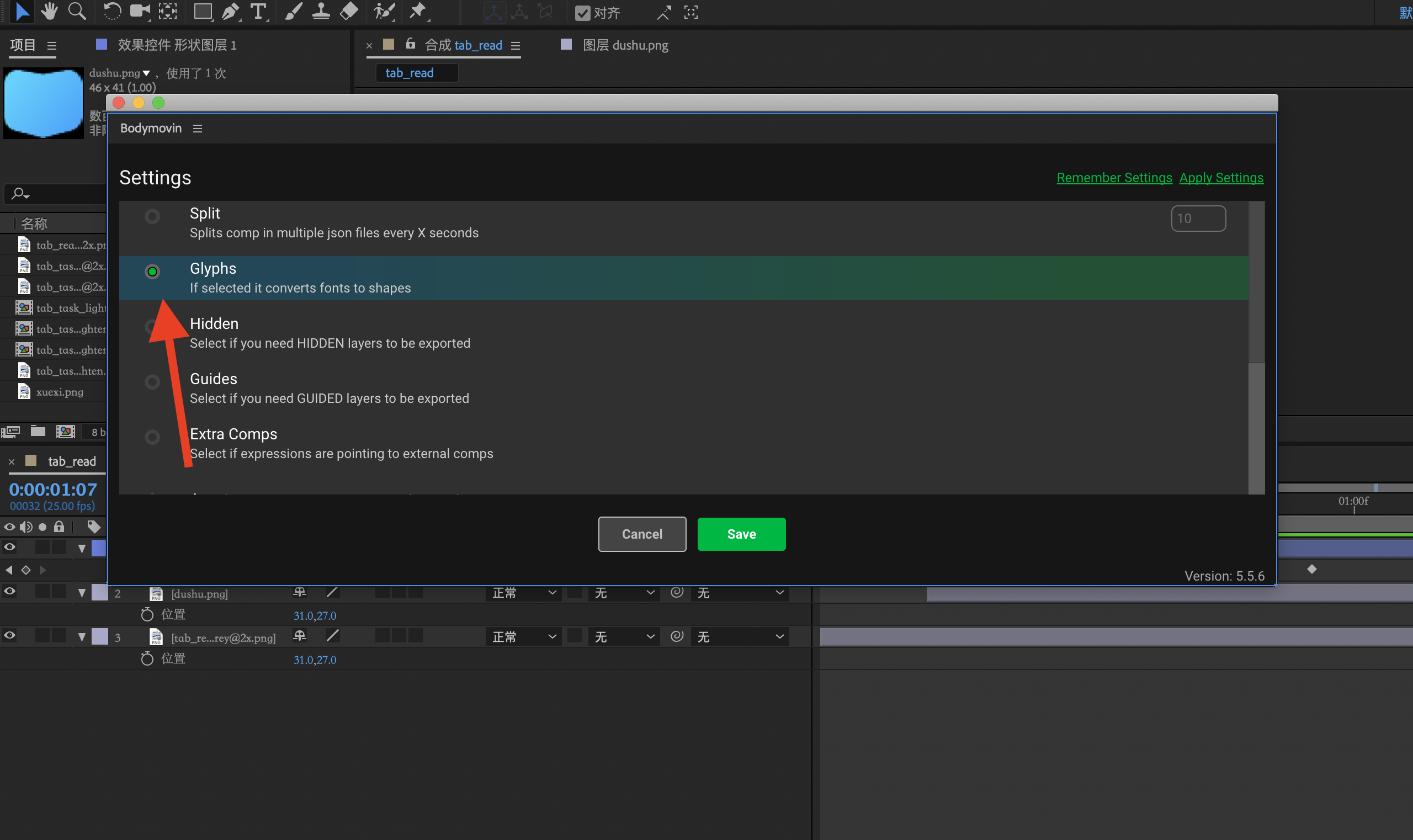The width and height of the screenshot is (1413, 840).
Task: Hide the tab_re...rey@2x.png layer eye
Action: (9, 636)
